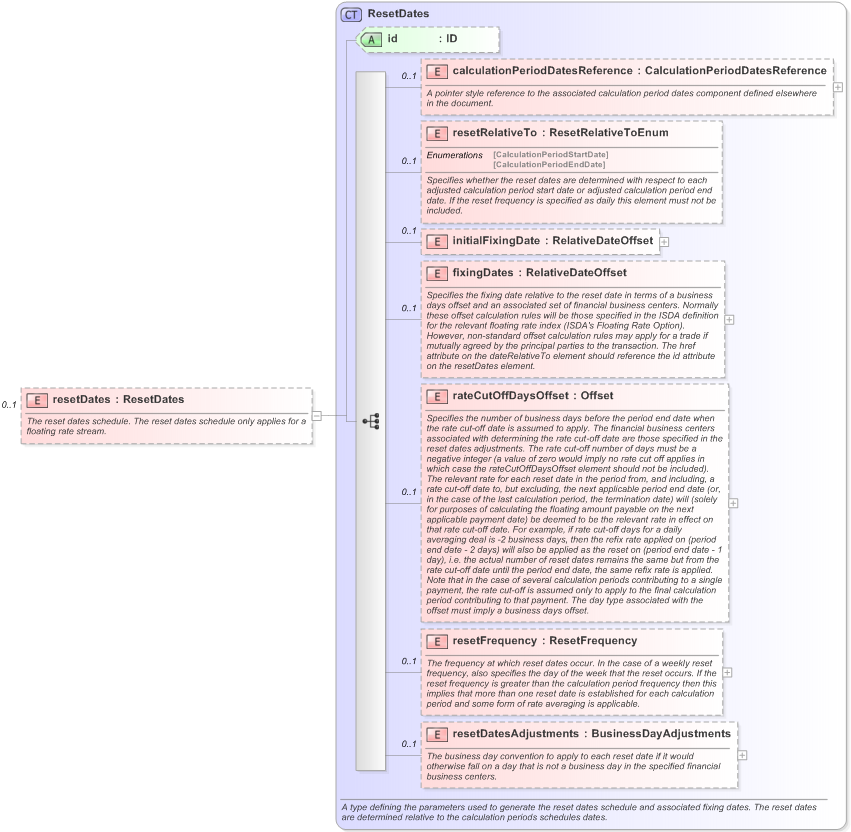Click the E icon of resetFrequency
The image size is (851, 832).
pyautogui.click(x=437, y=642)
